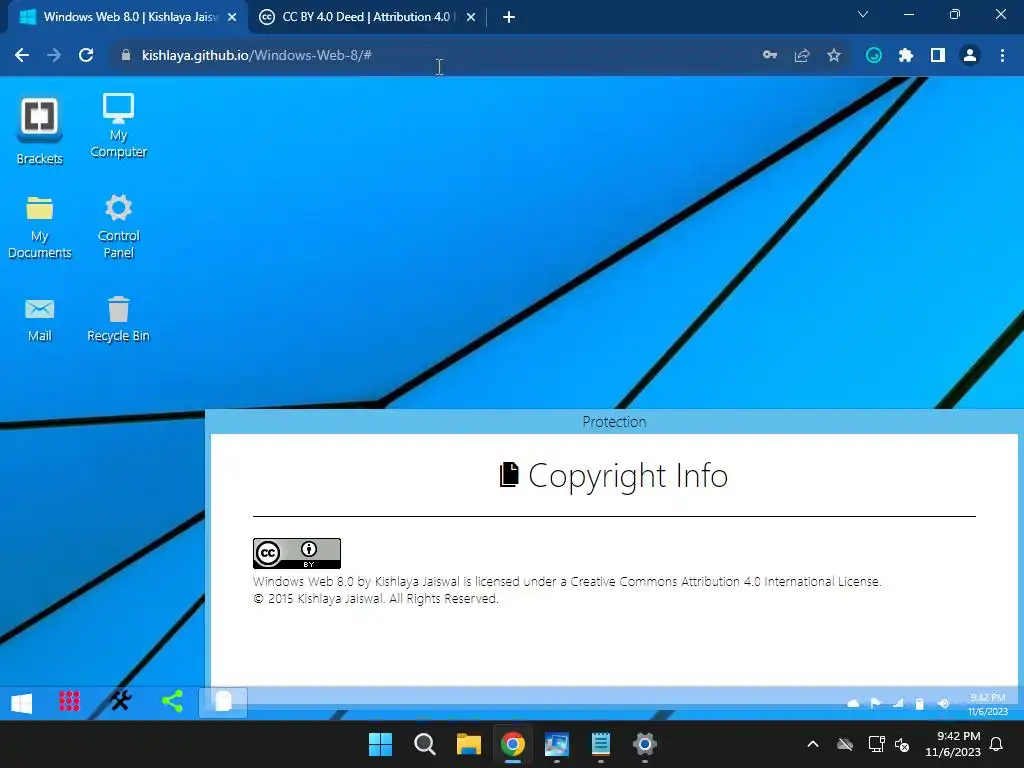Close the CC BY 4.0 Deed tab
Screen dimensions: 1024x768
coord(471,18)
